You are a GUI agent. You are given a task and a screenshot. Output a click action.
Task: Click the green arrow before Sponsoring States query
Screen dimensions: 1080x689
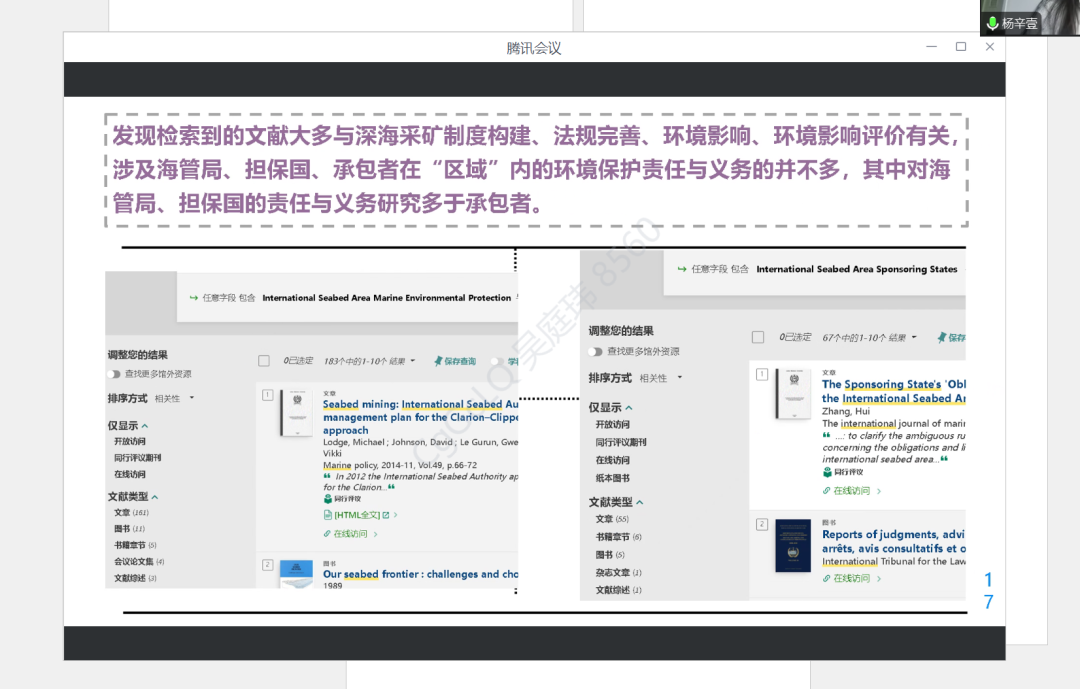point(682,269)
